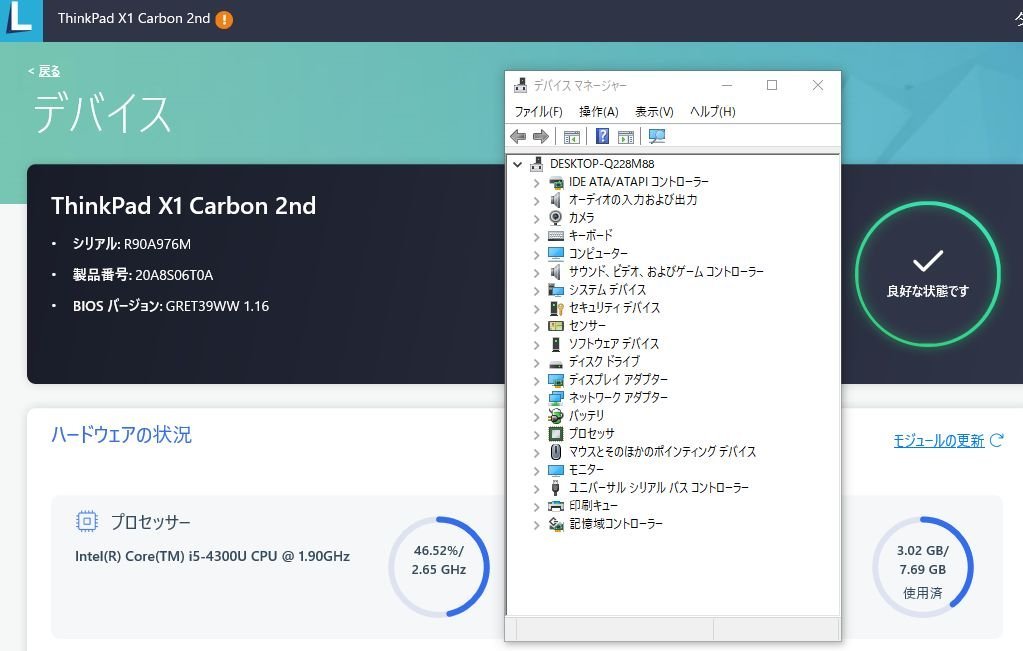Select オーディオの入力および出力 tree row
The width and height of the screenshot is (1023, 651).
(633, 200)
